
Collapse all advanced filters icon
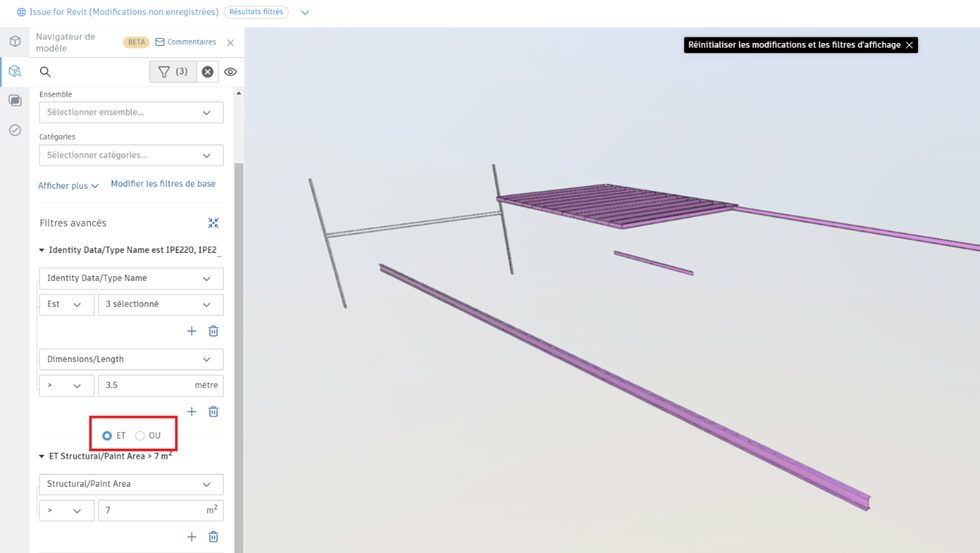click(x=213, y=223)
